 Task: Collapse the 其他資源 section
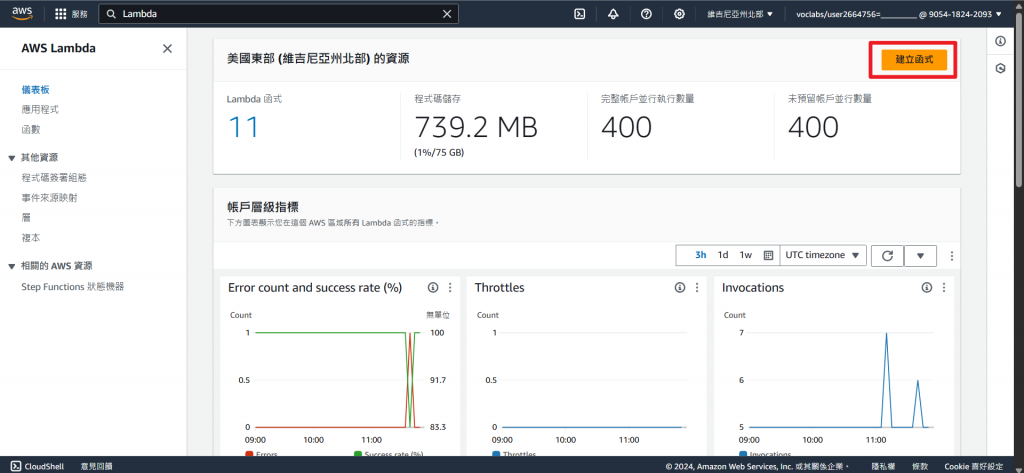(12, 157)
